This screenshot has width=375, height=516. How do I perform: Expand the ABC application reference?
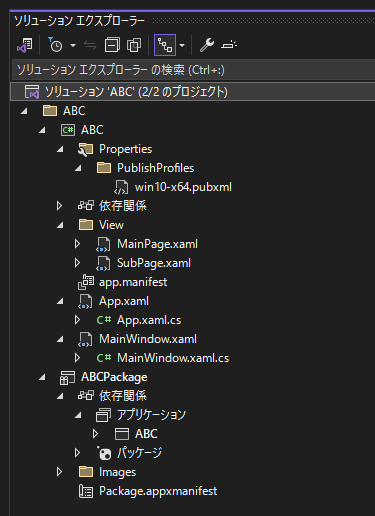pos(95,434)
